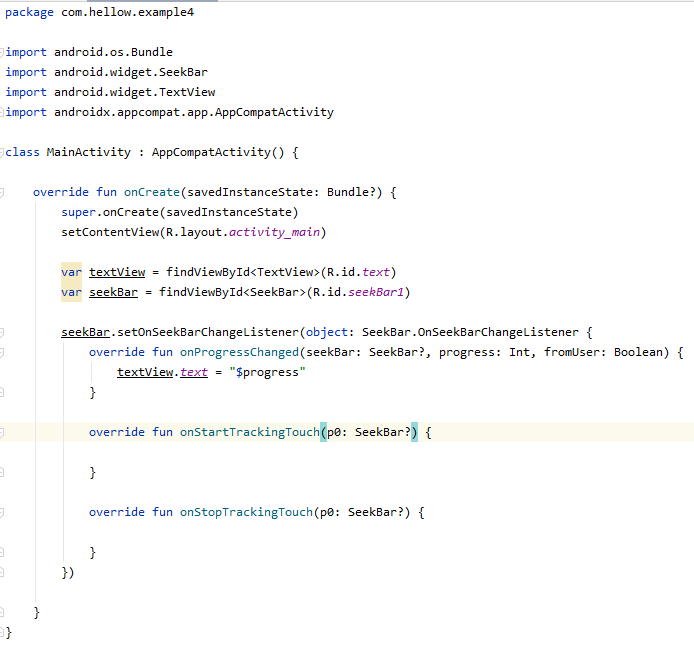Click the "object" keyword
The image size is (694, 649).
327,332
